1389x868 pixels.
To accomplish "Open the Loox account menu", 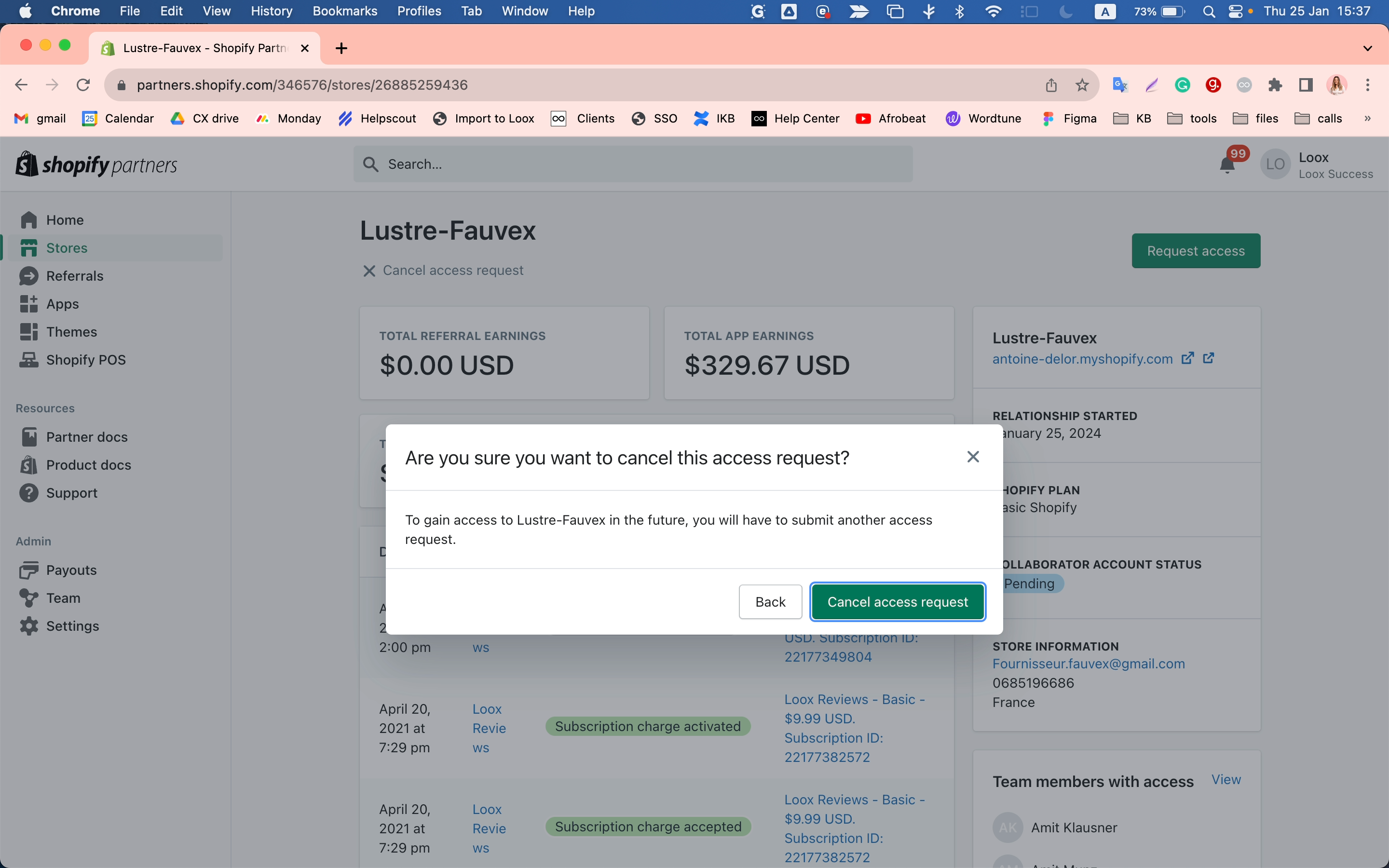I will pyautogui.click(x=1317, y=165).
